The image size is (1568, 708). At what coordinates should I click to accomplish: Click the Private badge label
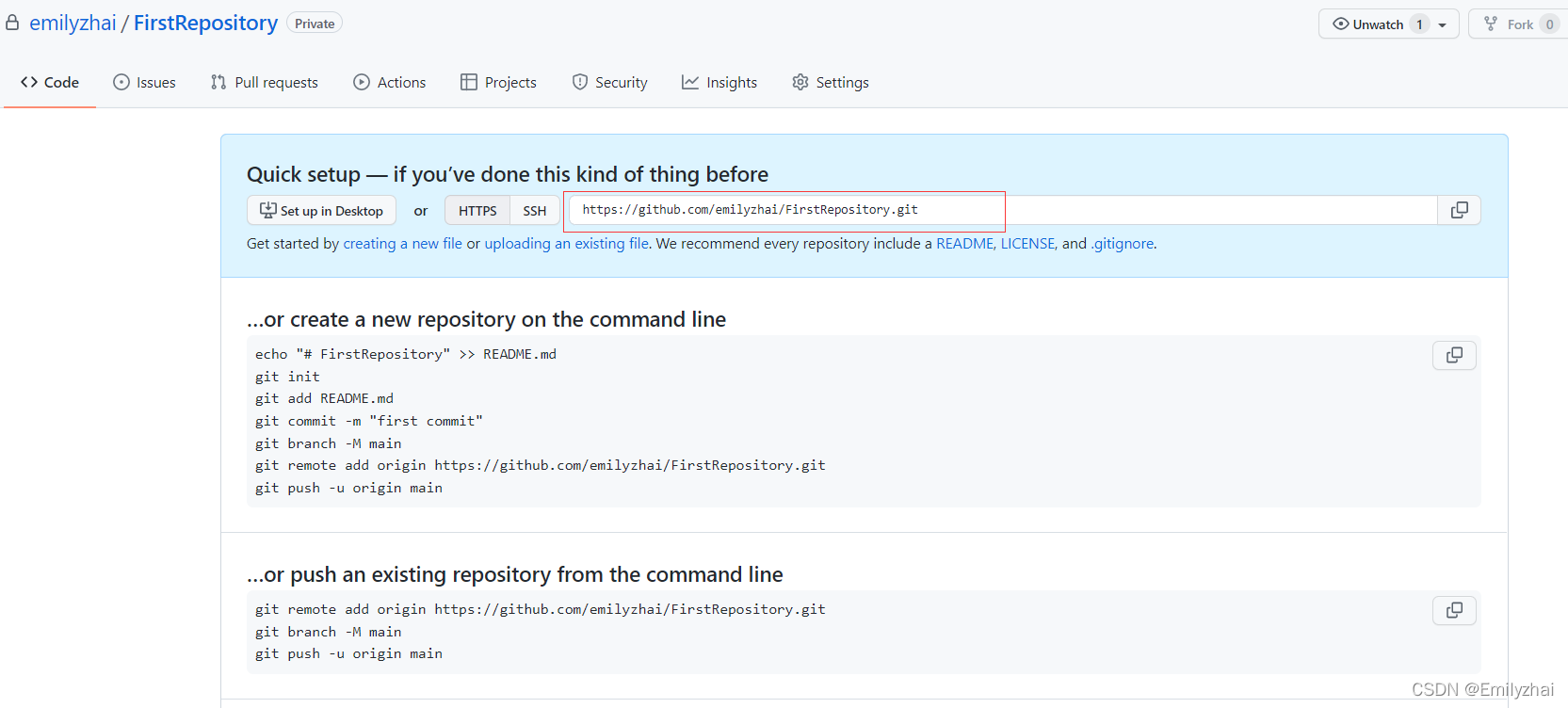click(315, 24)
